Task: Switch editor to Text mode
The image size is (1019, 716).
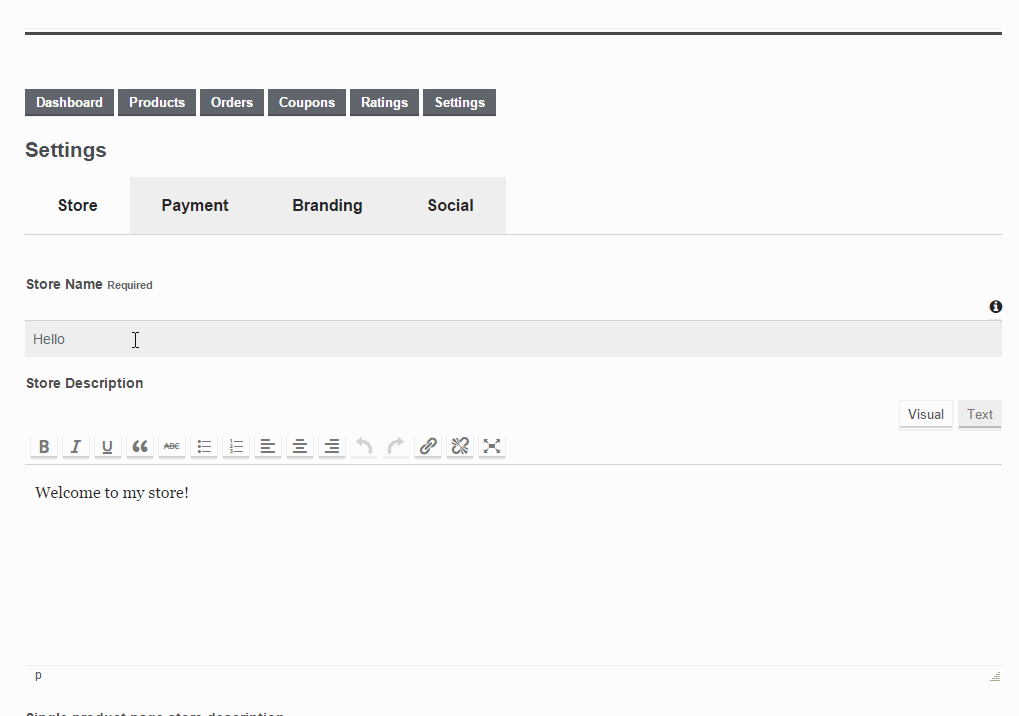Action: pos(979,414)
